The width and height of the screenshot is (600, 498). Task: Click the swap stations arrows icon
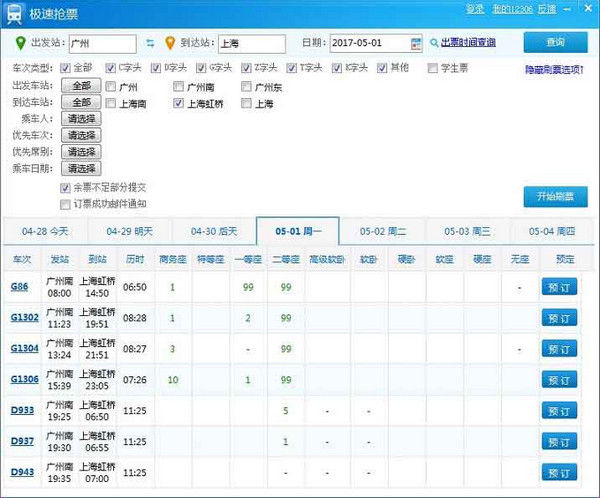(x=151, y=44)
